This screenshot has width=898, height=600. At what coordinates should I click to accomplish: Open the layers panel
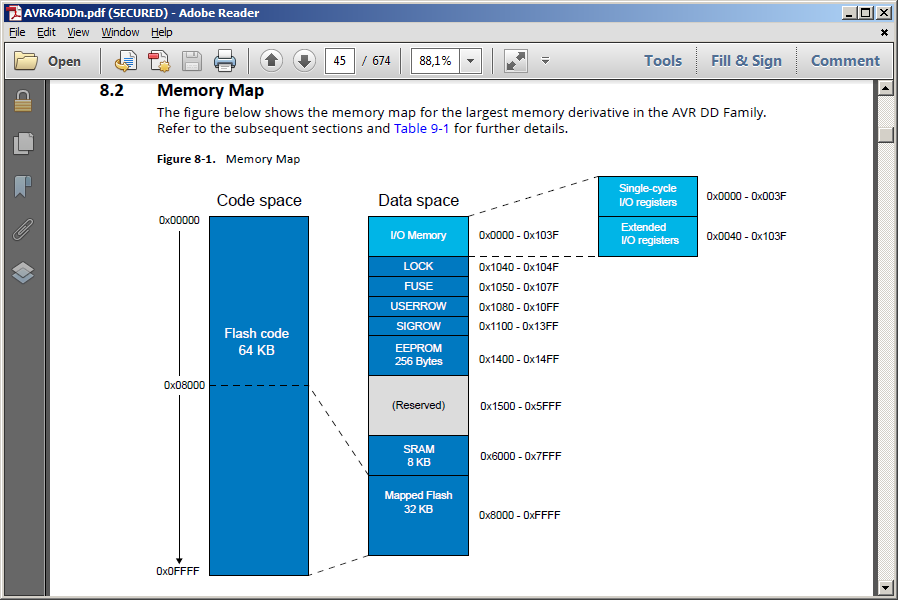[x=23, y=273]
